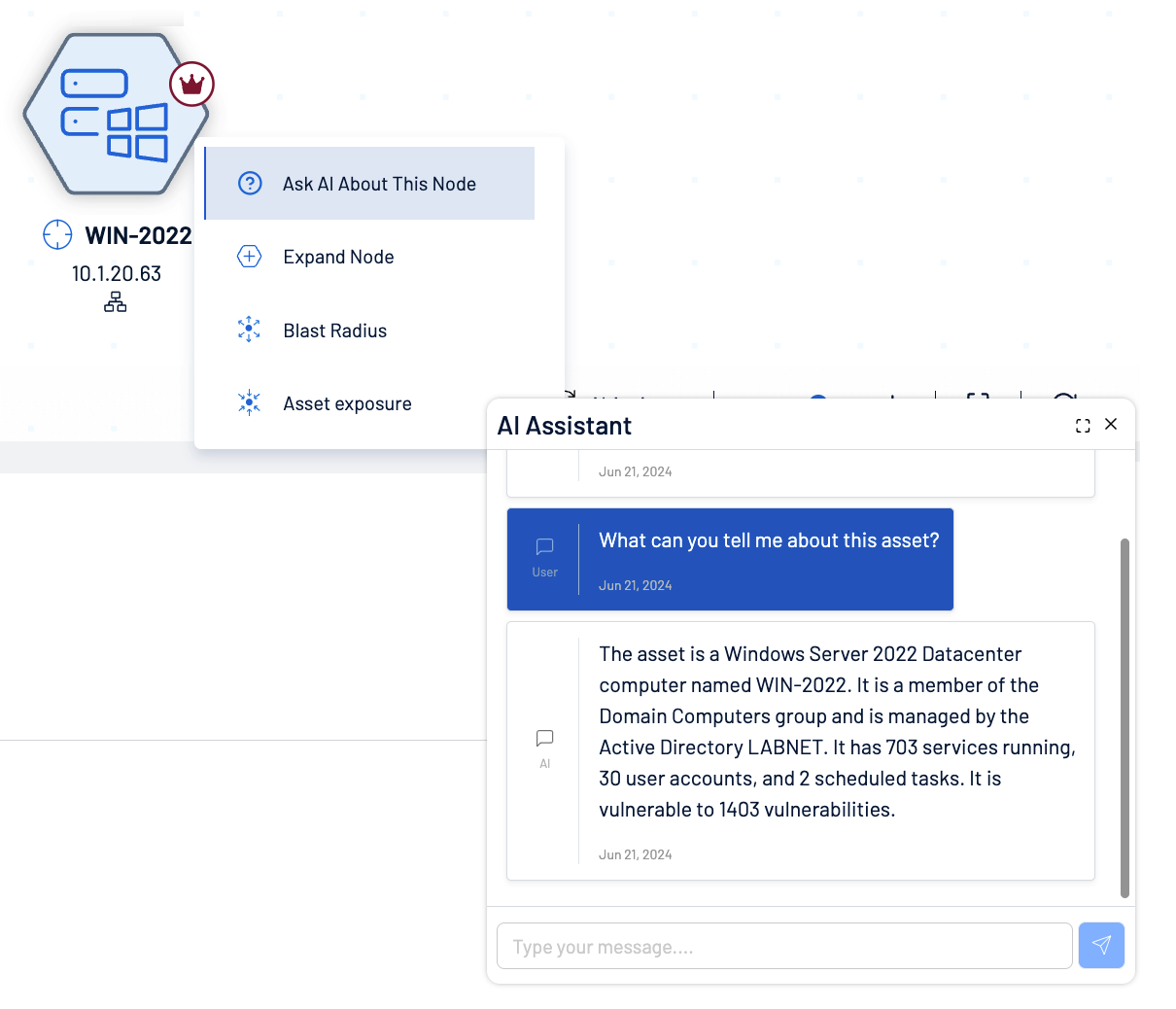Click the crosshair target icon beside WIN-2022
Image resolution: width=1176 pixels, height=1009 pixels.
57,234
